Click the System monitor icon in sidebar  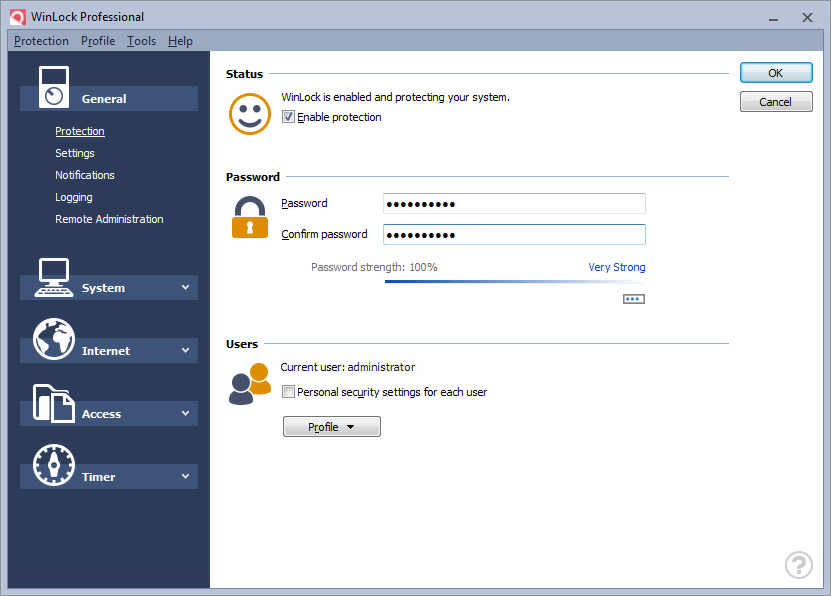[55, 278]
